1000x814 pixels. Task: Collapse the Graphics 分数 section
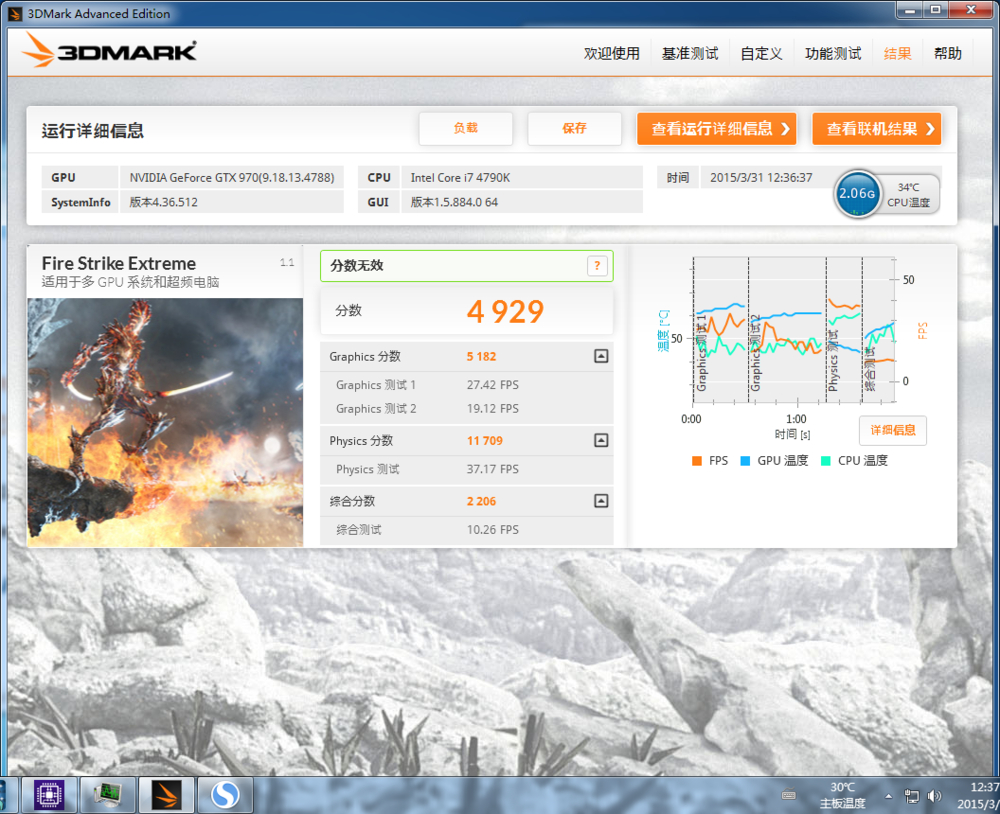tap(601, 356)
